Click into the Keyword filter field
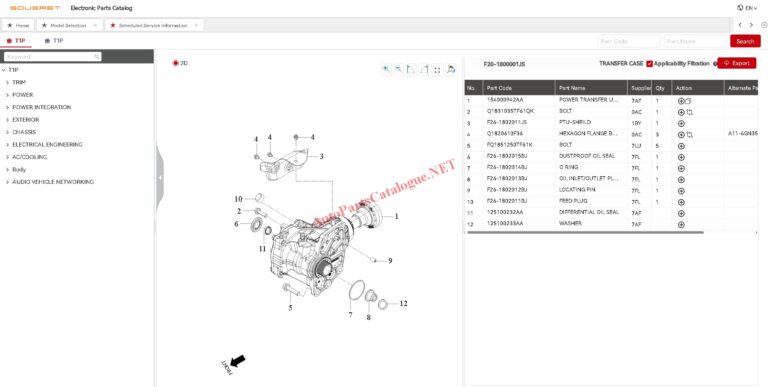 pyautogui.click(x=52, y=57)
